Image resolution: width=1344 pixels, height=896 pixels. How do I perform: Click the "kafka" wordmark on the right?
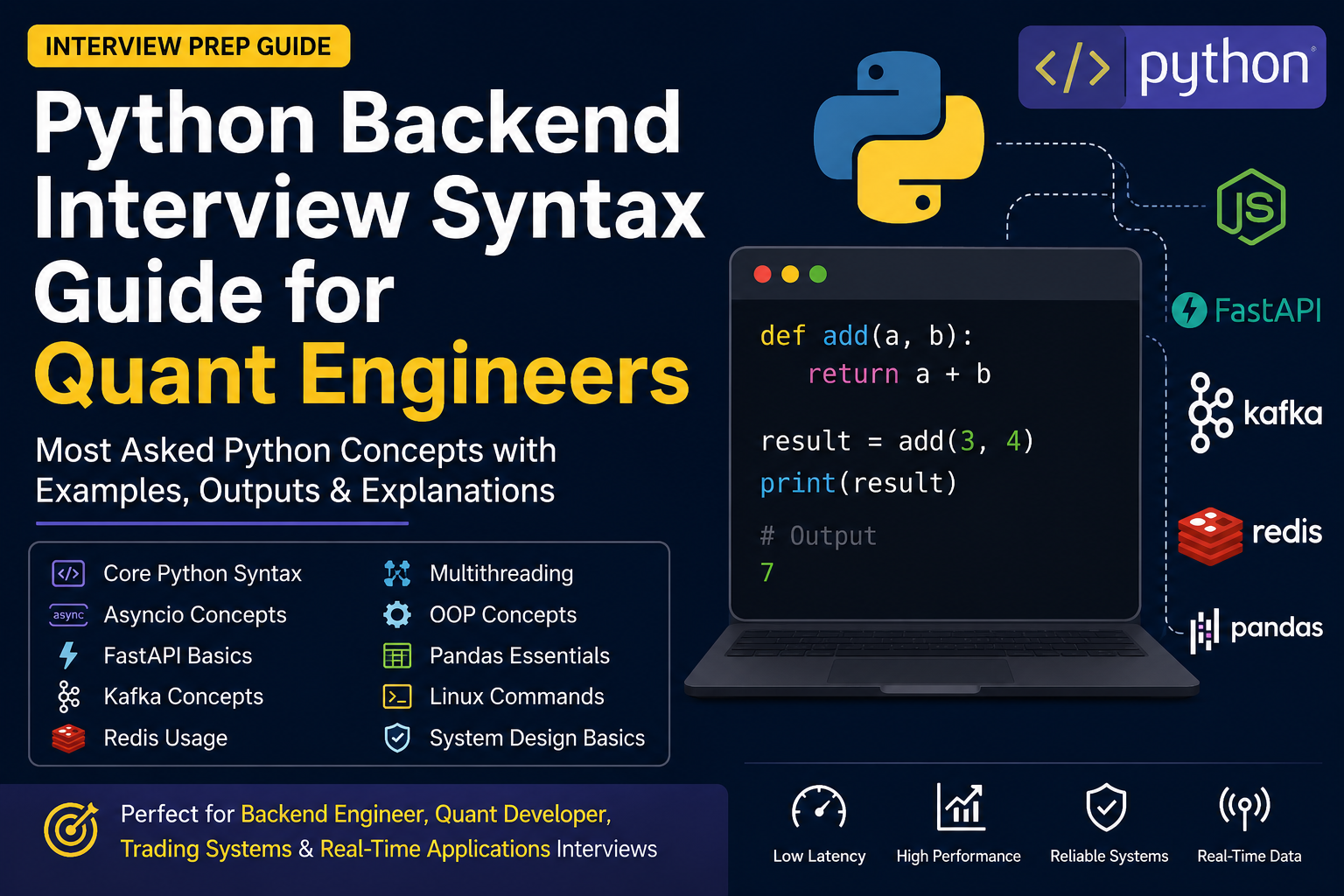tap(1283, 412)
